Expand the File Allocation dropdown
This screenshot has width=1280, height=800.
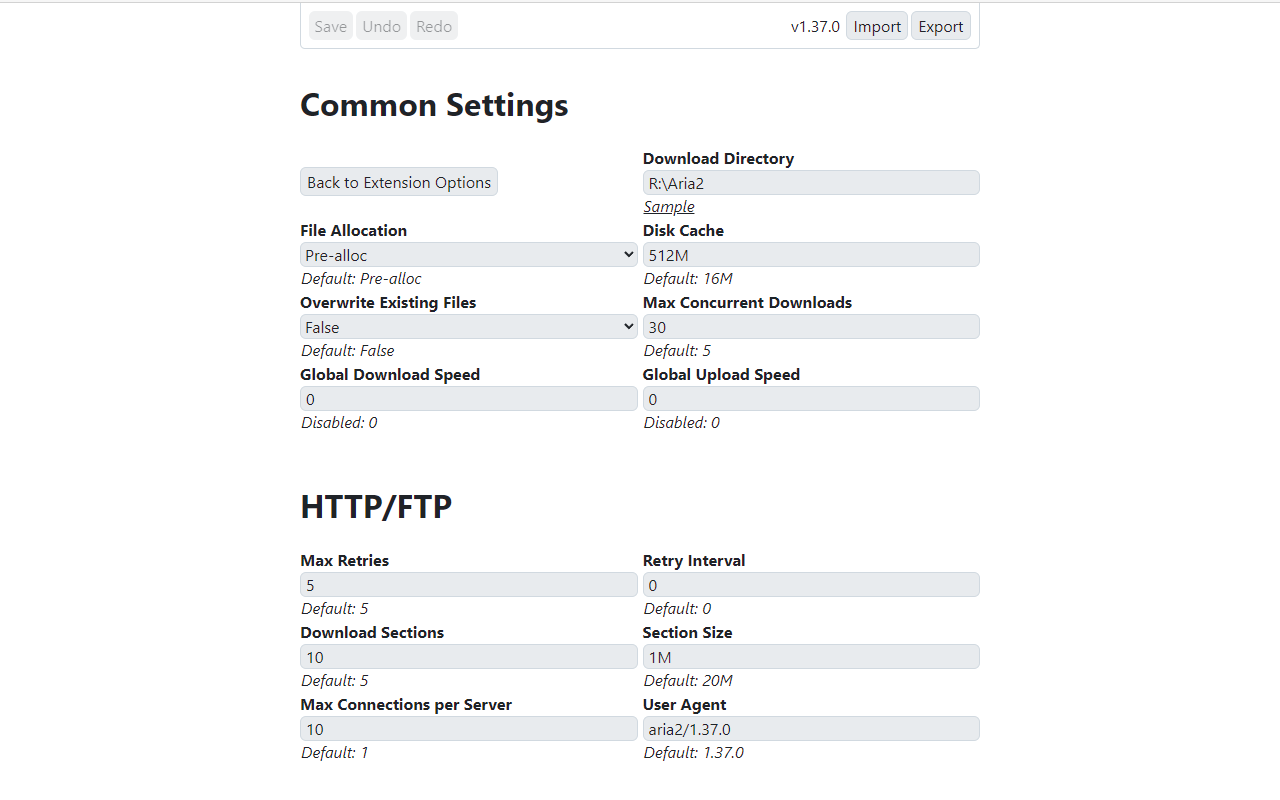469,255
